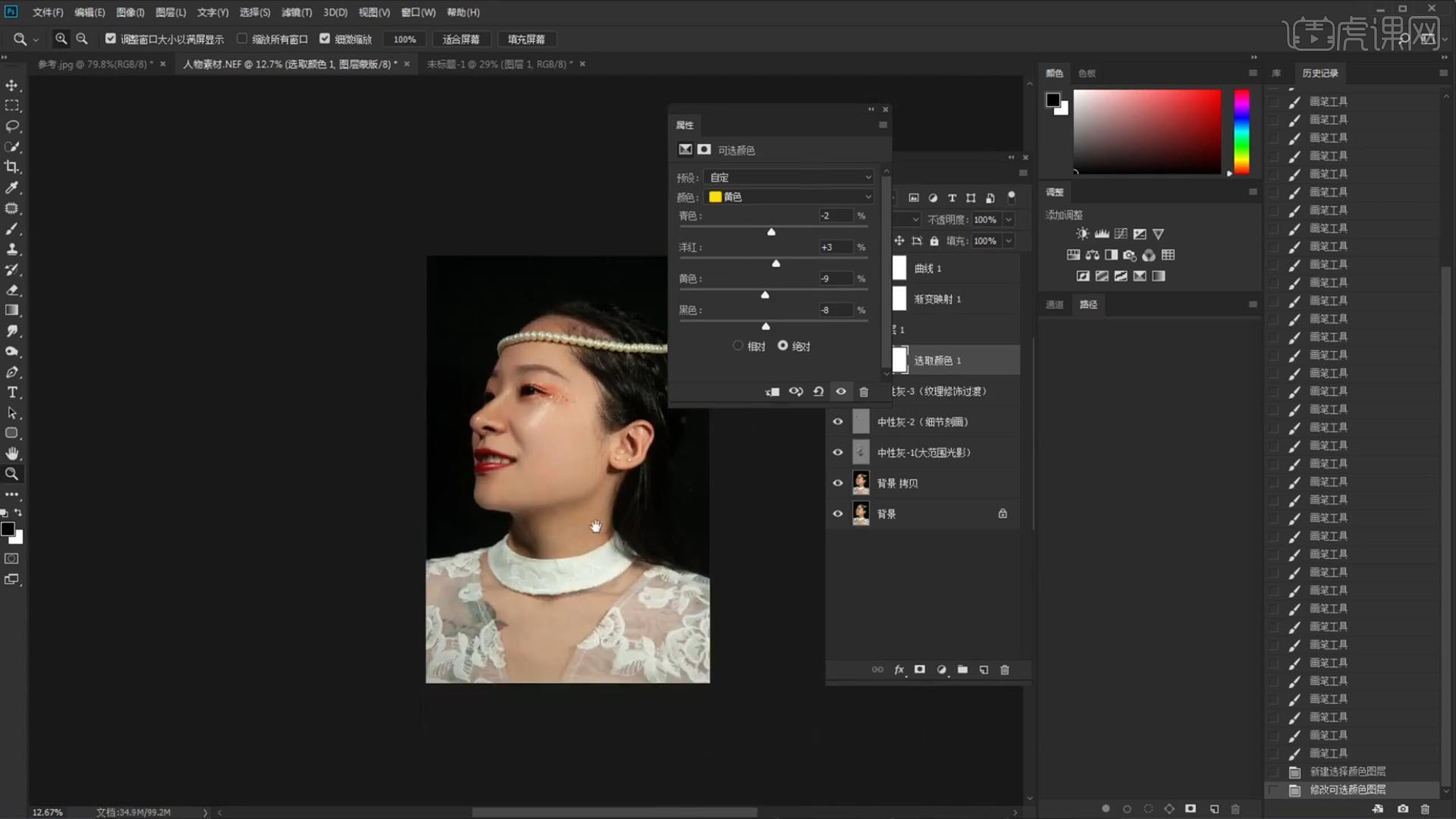Select the 曲线 1 layer
The height and width of the screenshot is (819, 1456).
[x=928, y=268]
